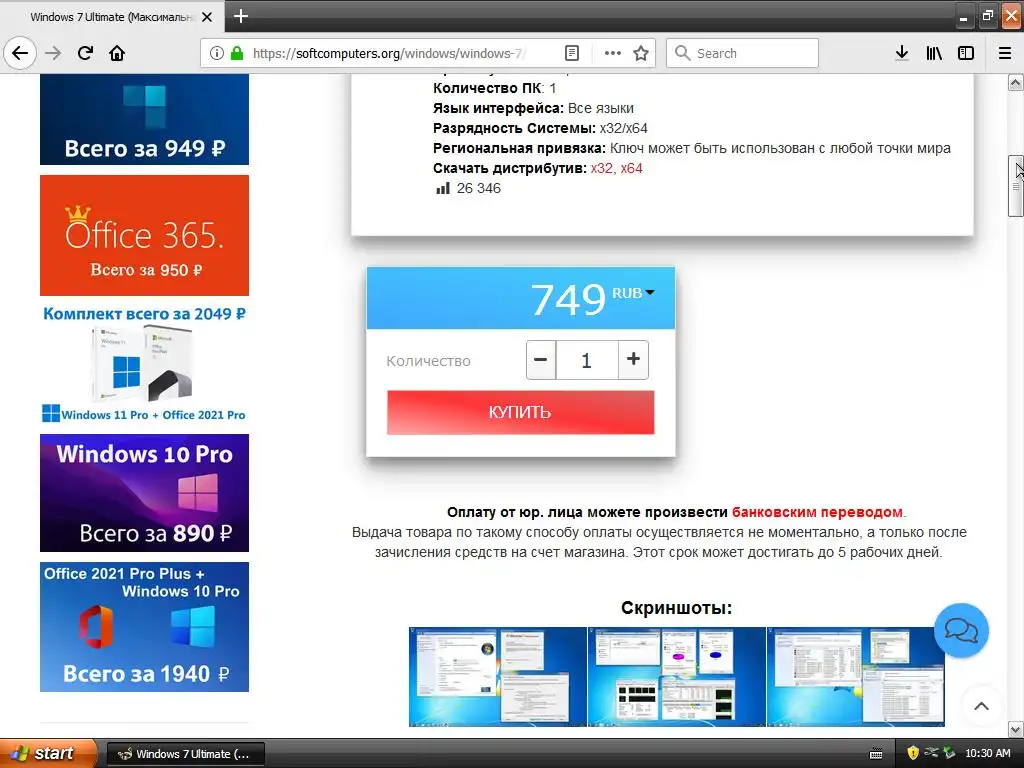Click the keyboard icon in system tray
The image size is (1024, 768).
pos(876,754)
